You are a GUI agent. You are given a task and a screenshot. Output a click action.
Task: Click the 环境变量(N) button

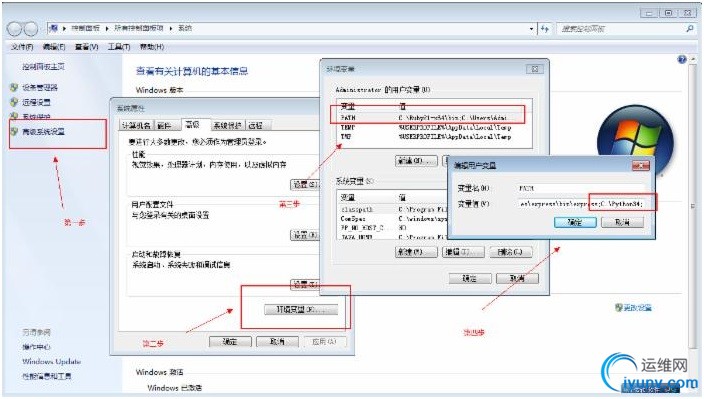[301, 309]
